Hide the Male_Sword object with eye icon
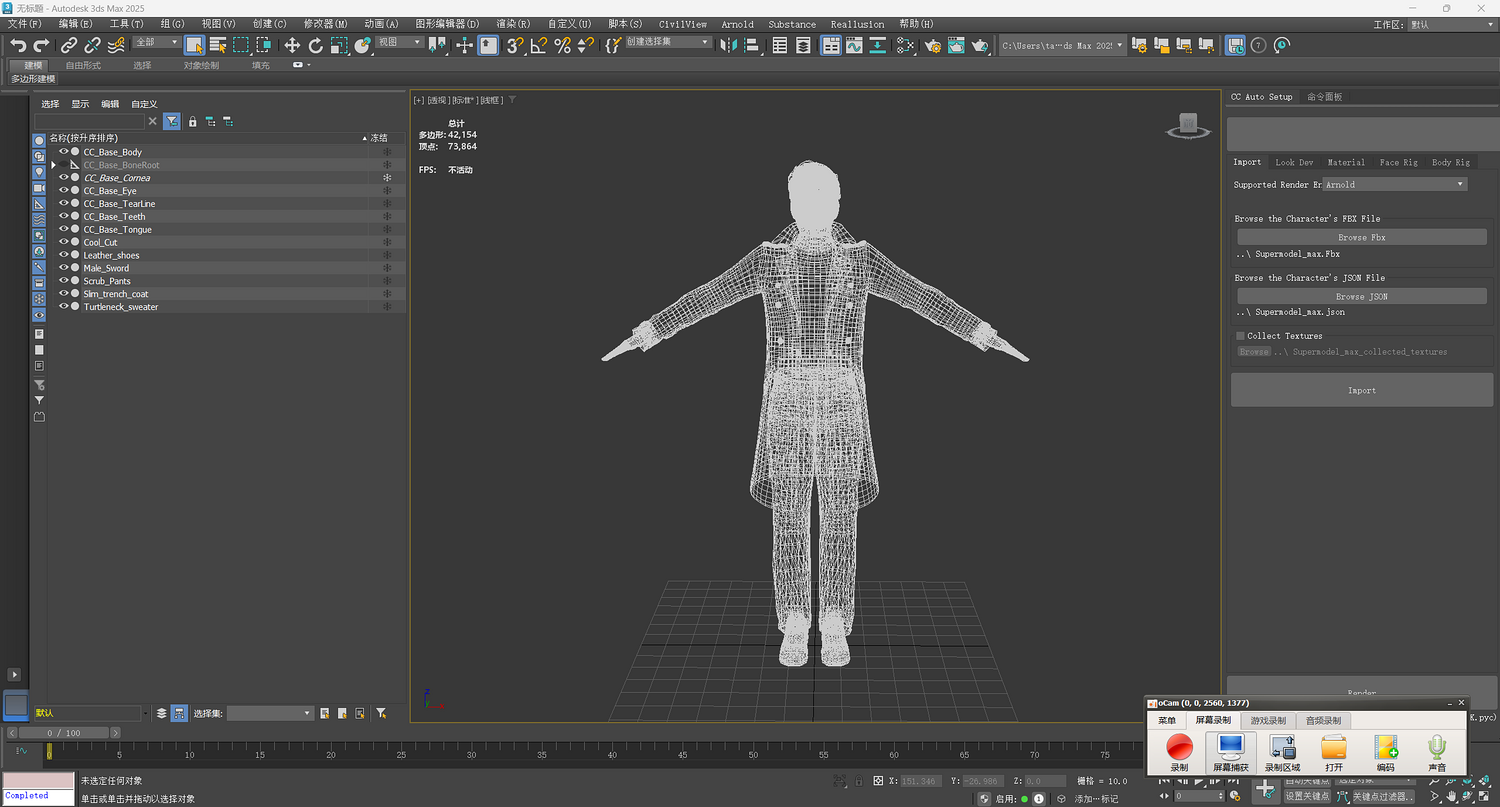 point(64,268)
